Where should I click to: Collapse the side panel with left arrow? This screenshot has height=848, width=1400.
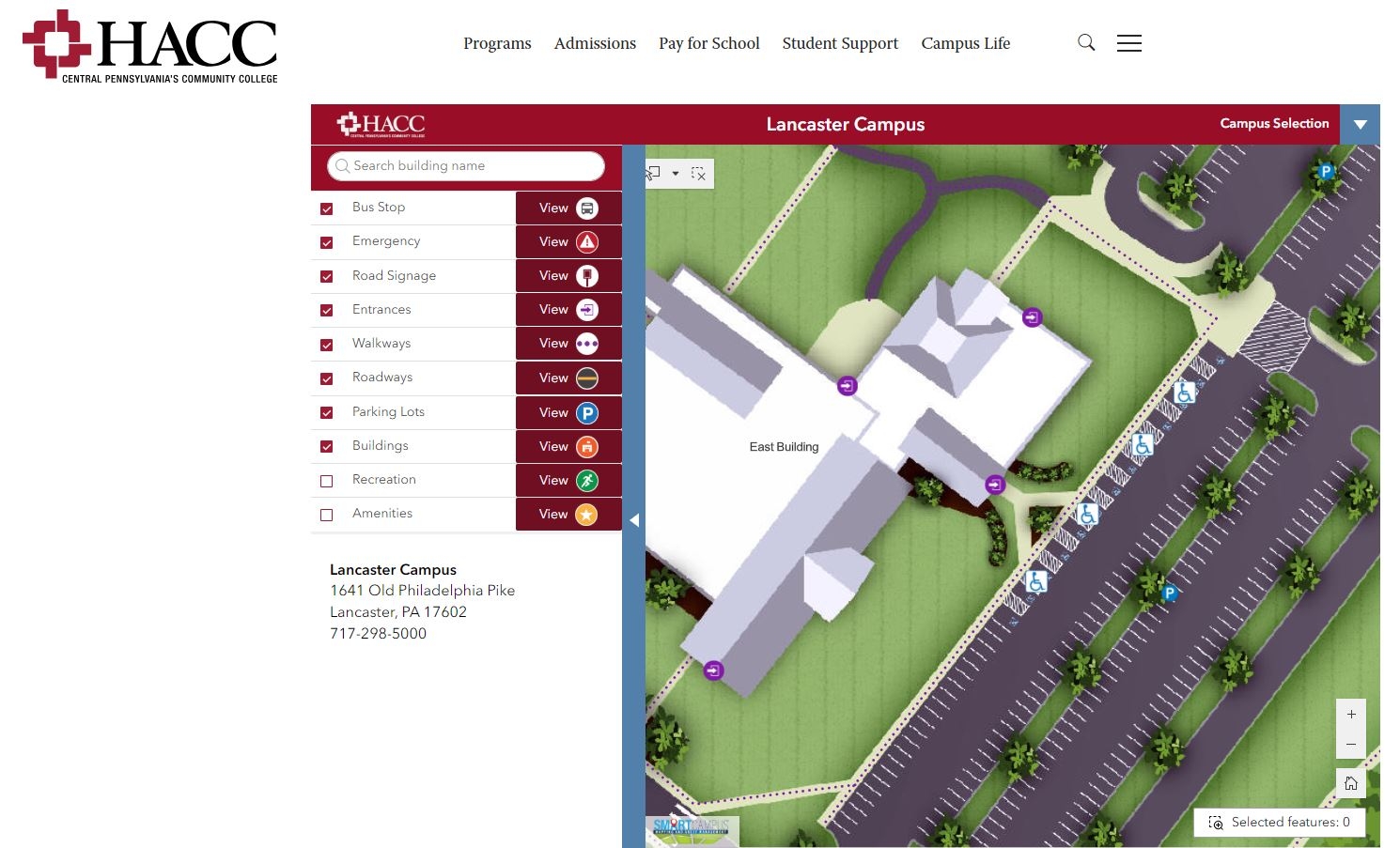[x=634, y=519]
